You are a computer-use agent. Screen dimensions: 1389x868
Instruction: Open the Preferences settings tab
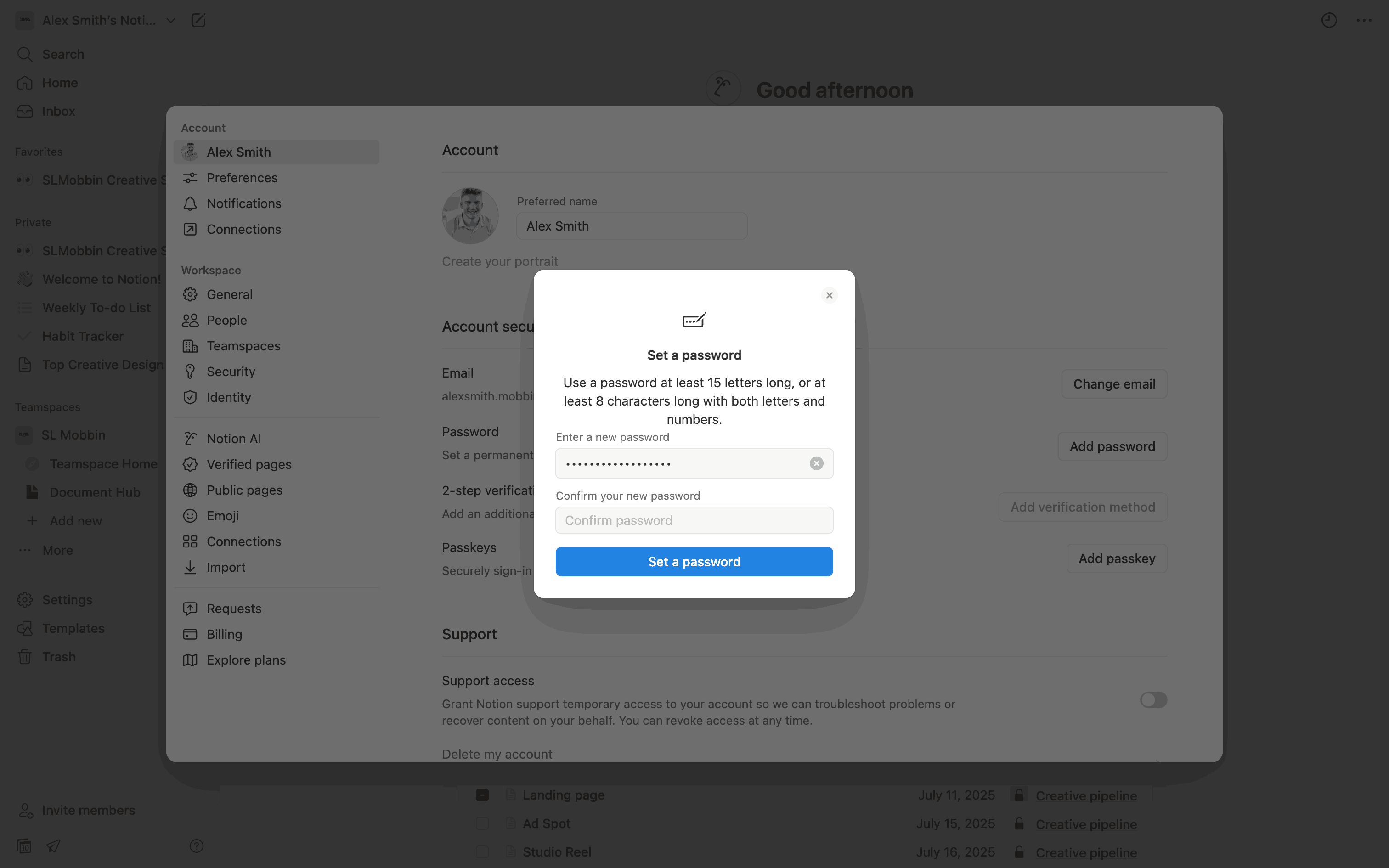pos(242,178)
